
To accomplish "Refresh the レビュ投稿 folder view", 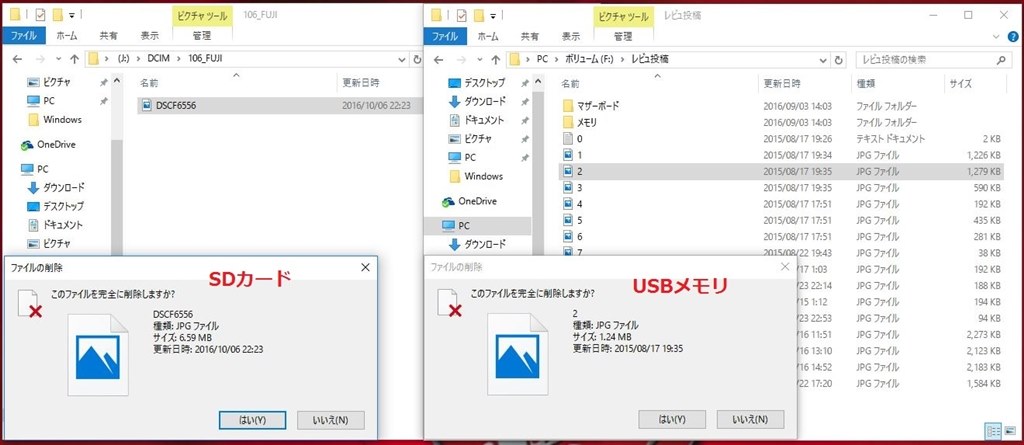I will click(839, 59).
